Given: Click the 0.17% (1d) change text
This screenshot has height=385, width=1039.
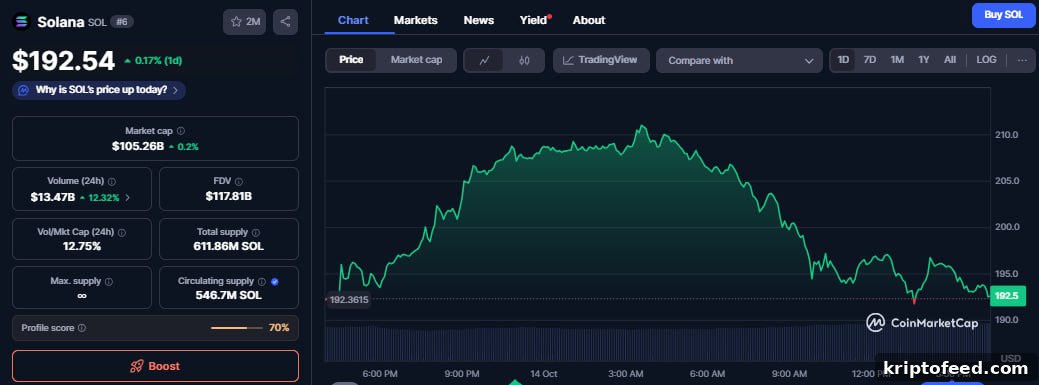Looking at the screenshot, I should coord(158,60).
